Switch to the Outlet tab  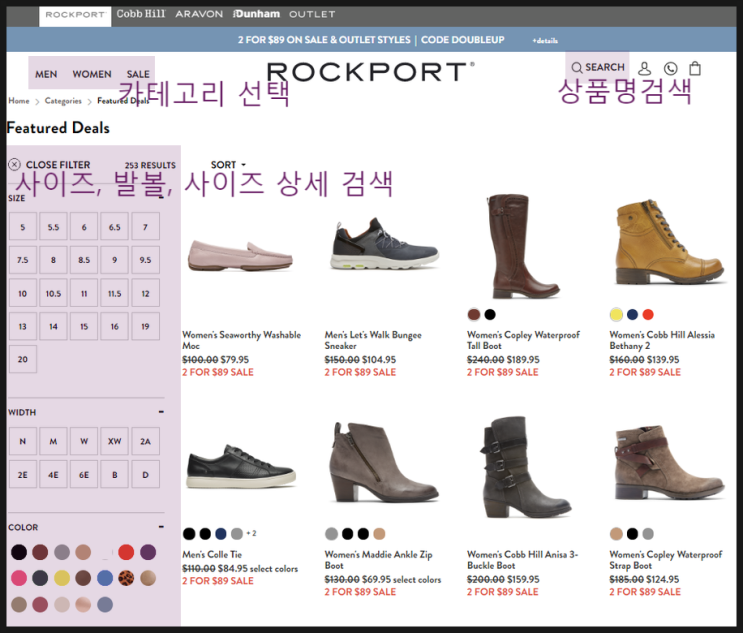[312, 14]
